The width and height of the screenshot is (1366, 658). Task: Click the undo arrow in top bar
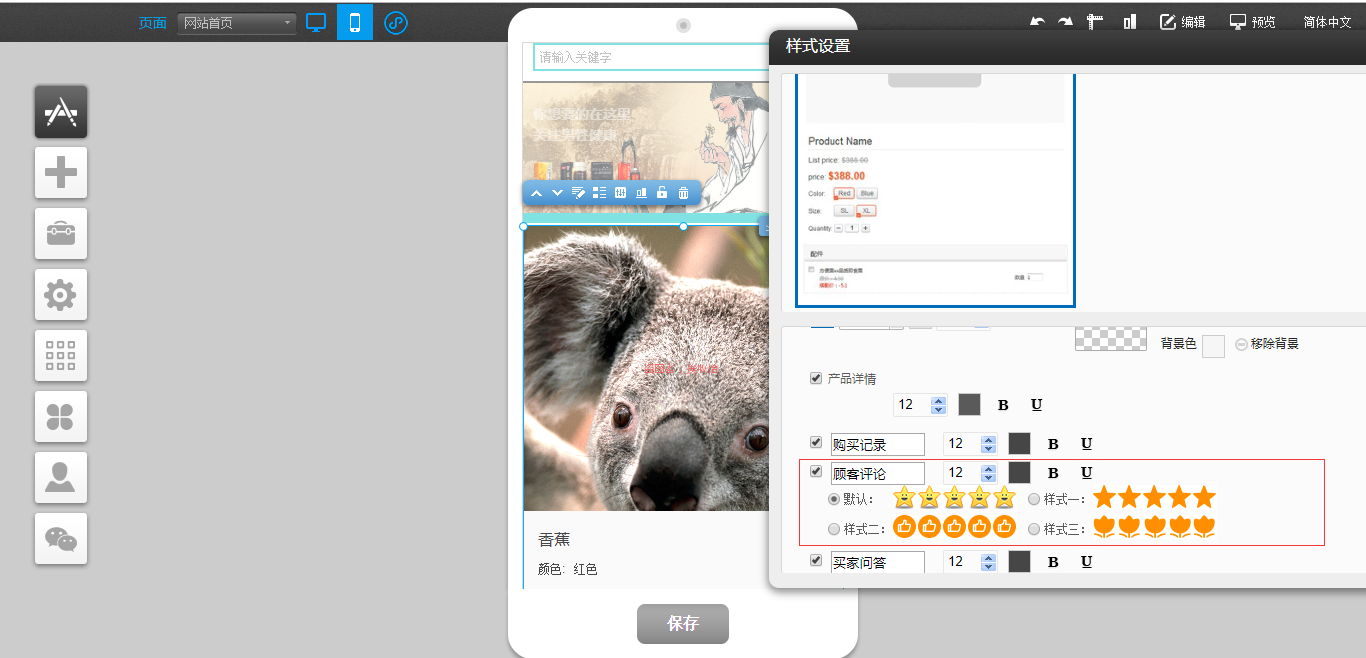(x=1037, y=22)
